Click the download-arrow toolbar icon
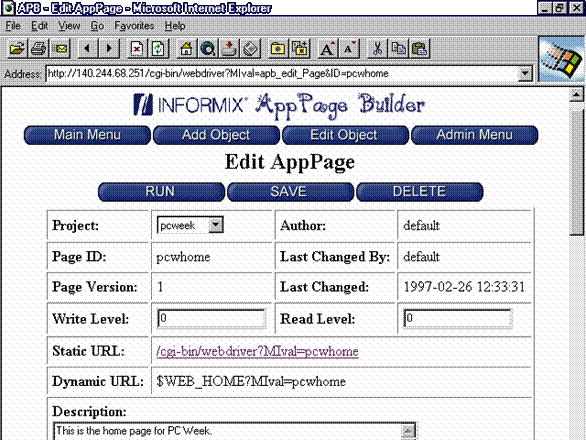This screenshot has width=586, height=440. [x=229, y=49]
